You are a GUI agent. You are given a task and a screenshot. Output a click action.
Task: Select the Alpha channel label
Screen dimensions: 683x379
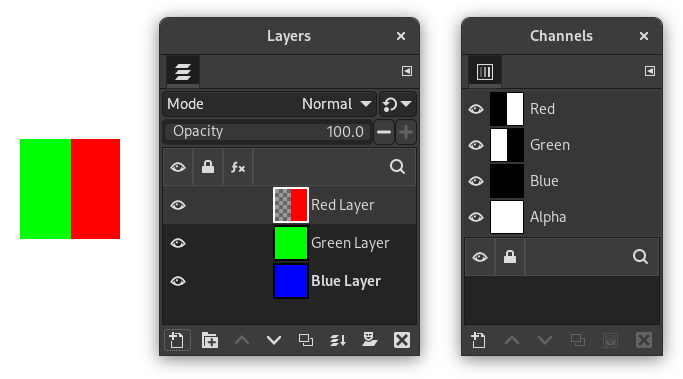click(548, 217)
